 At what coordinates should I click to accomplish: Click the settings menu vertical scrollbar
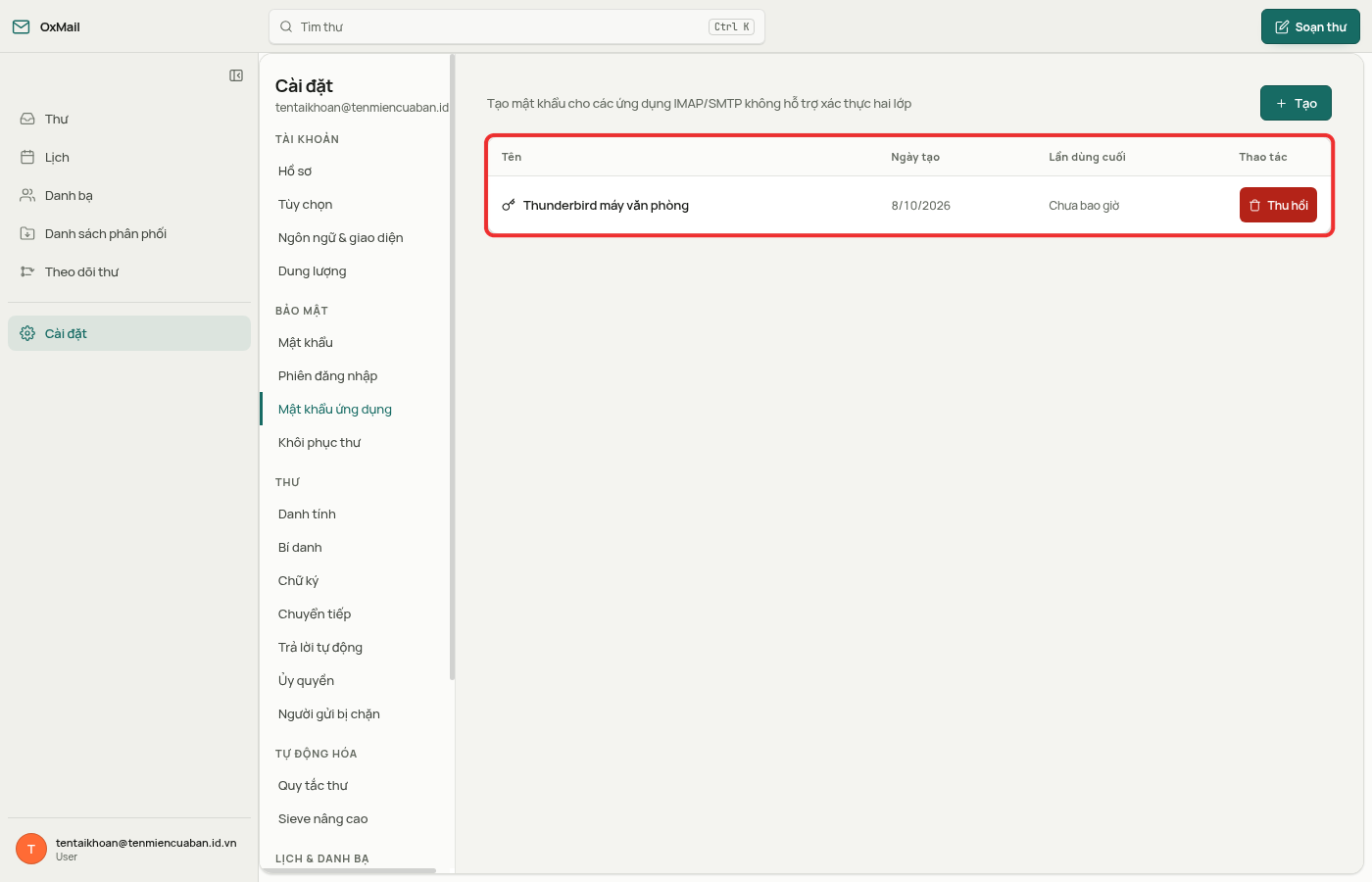click(452, 367)
